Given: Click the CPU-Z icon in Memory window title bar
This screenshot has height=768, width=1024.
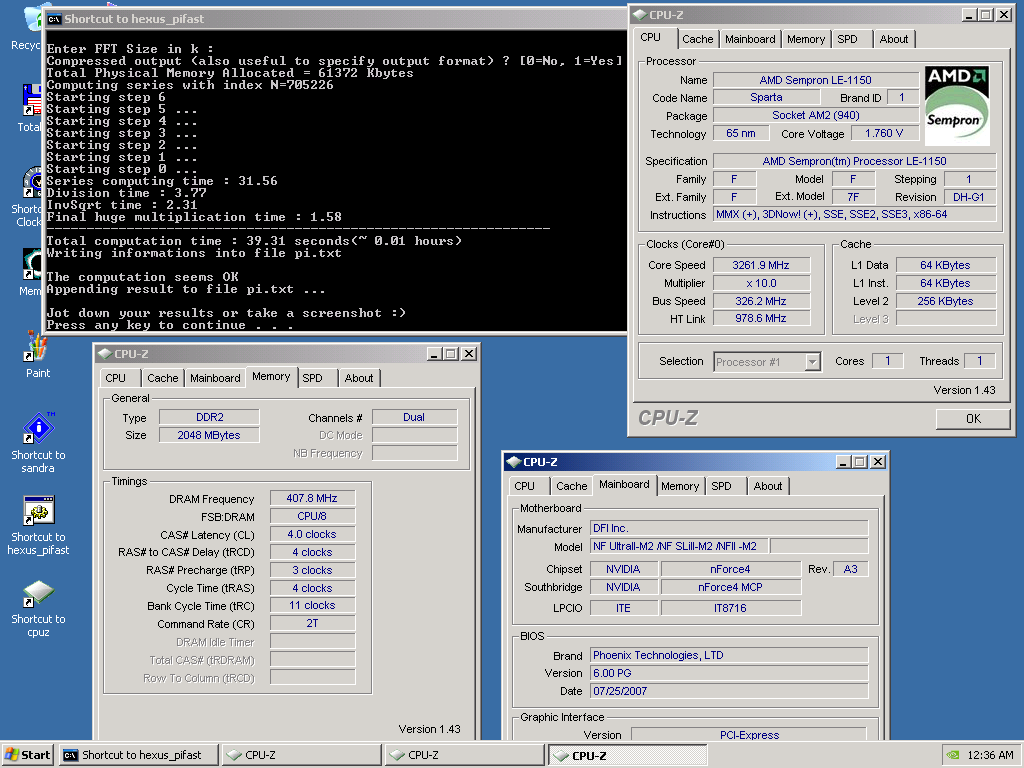Looking at the screenshot, I should 104,354.
